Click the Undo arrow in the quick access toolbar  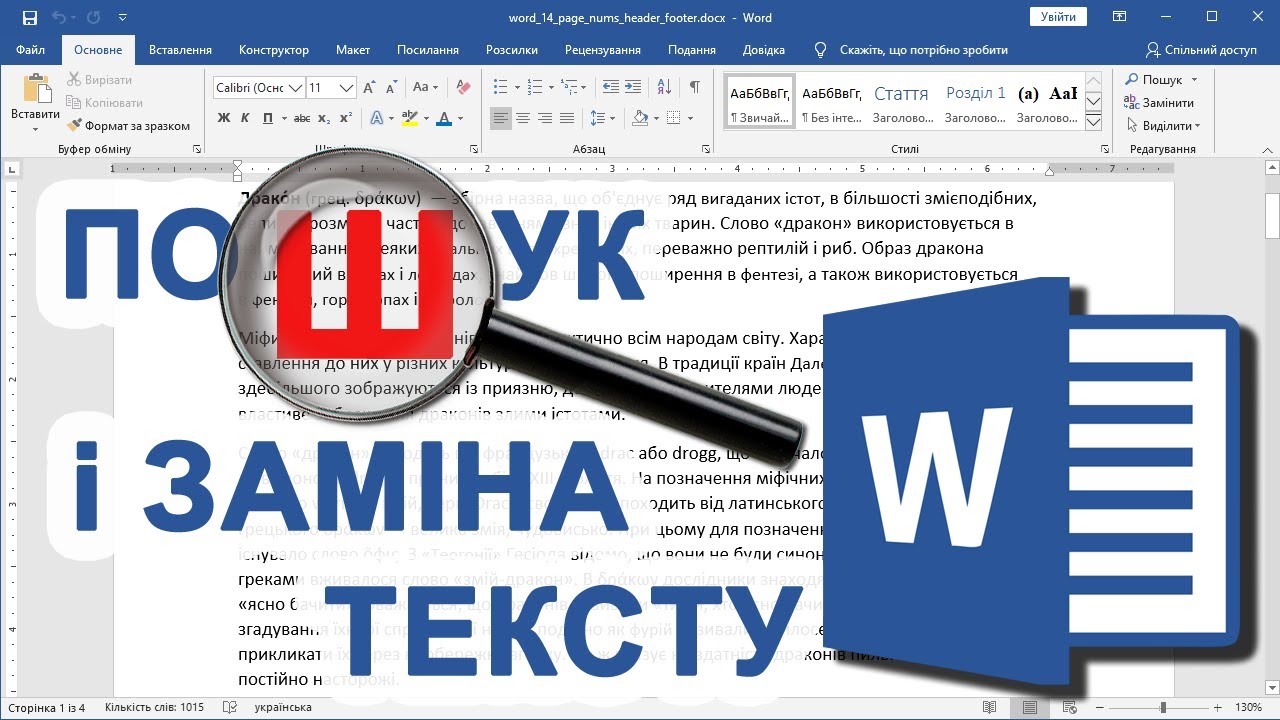coord(58,18)
